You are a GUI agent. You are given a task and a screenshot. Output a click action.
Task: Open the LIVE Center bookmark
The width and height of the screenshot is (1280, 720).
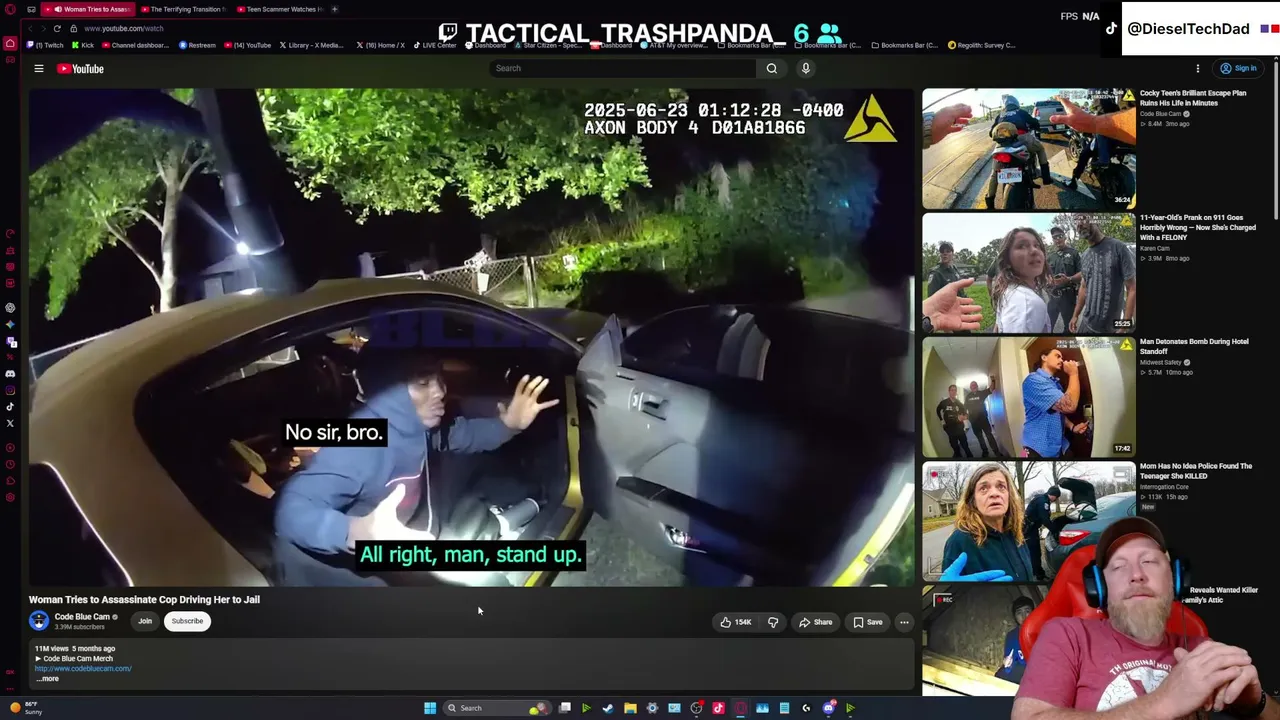(x=435, y=45)
